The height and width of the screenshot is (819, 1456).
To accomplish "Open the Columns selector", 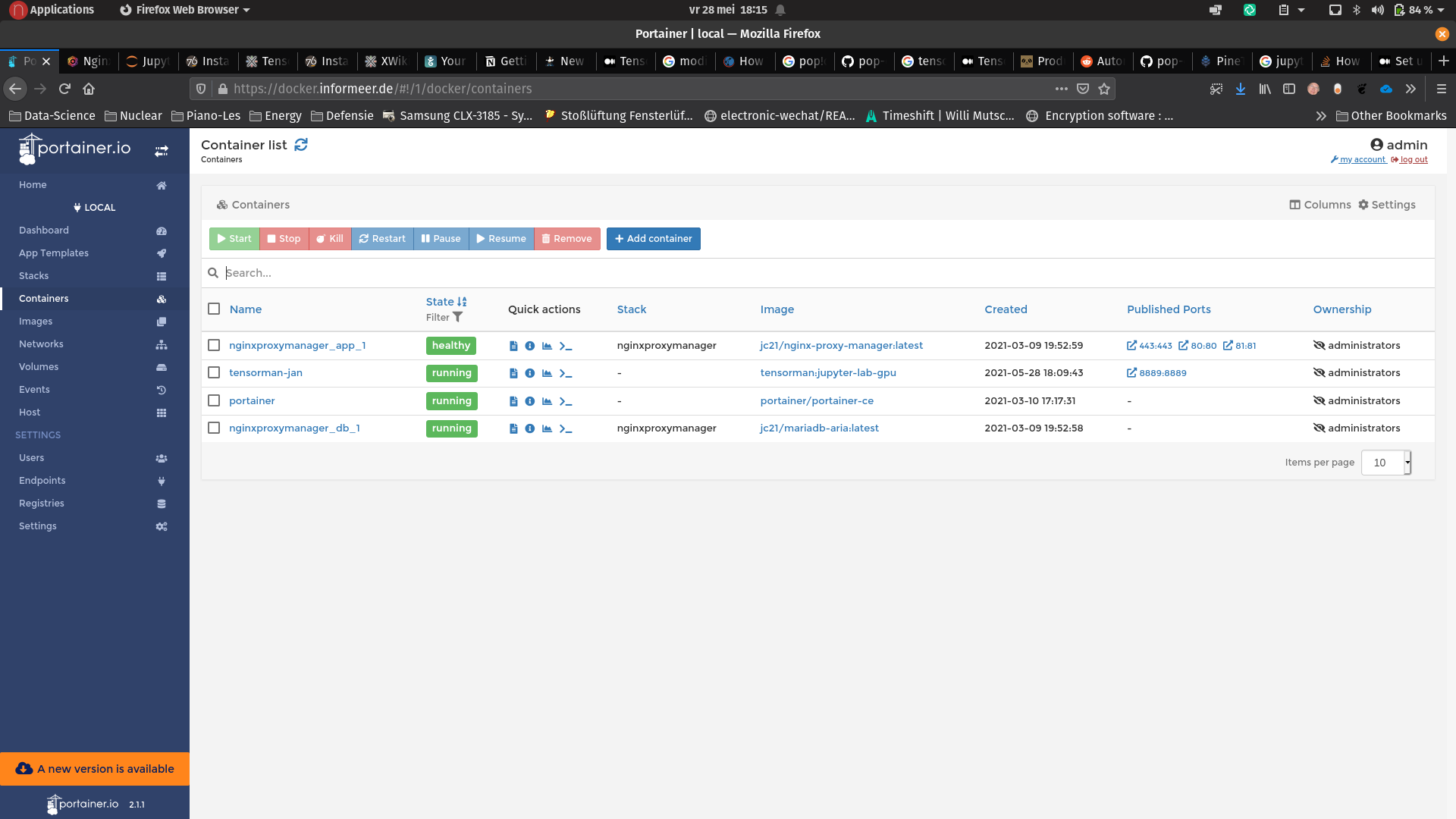I will click(1320, 205).
